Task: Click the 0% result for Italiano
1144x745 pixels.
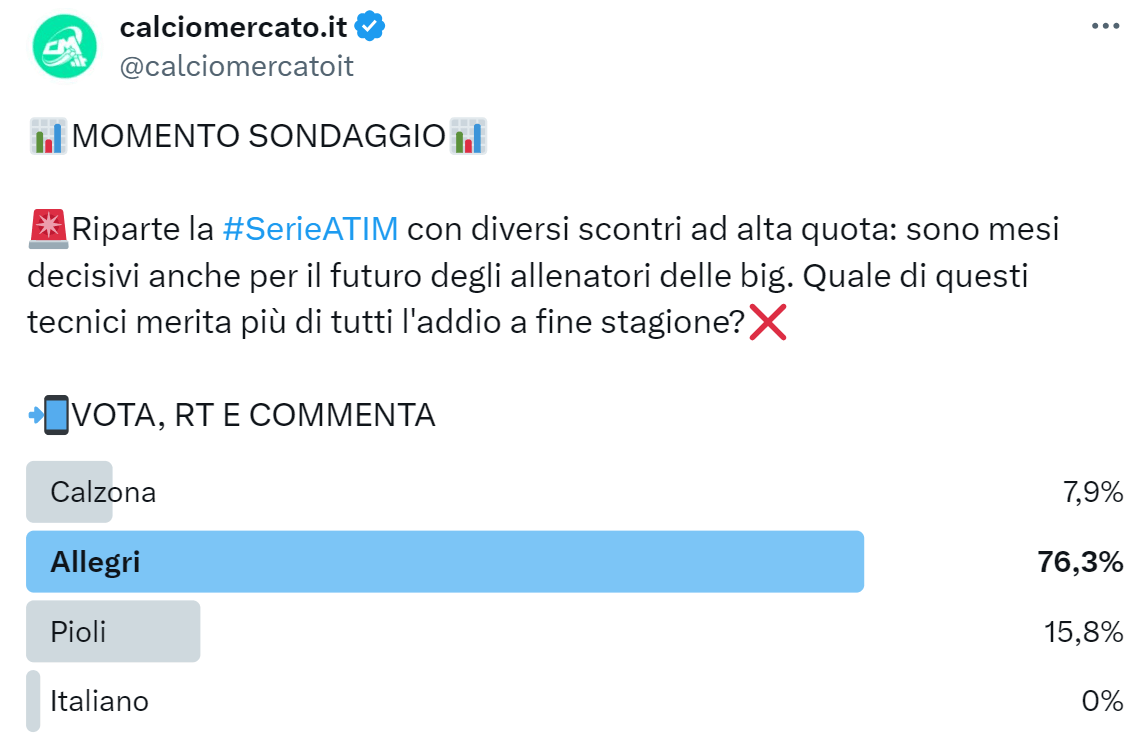Action: pos(1103,701)
